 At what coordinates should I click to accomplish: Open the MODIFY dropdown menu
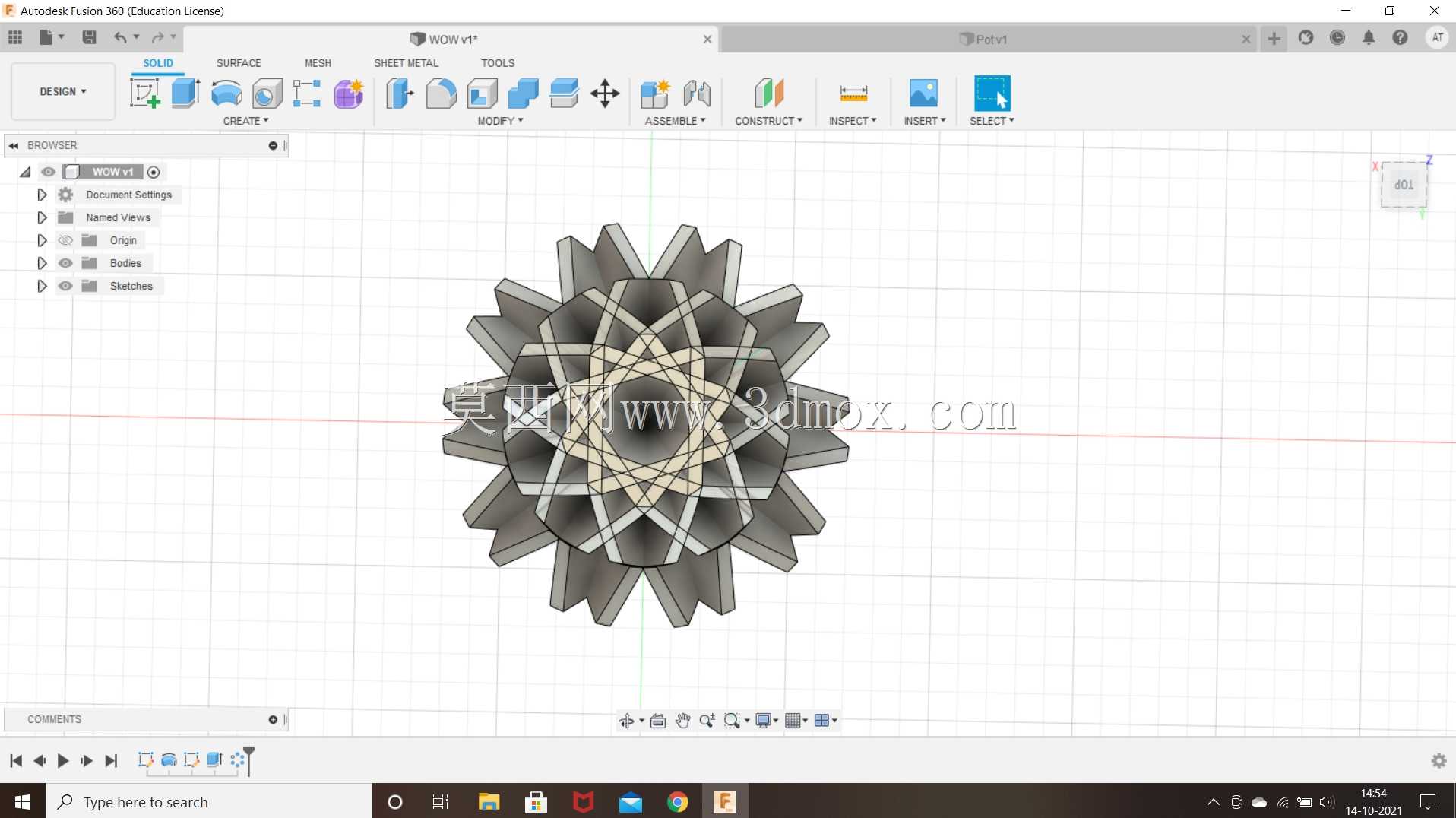tap(500, 121)
